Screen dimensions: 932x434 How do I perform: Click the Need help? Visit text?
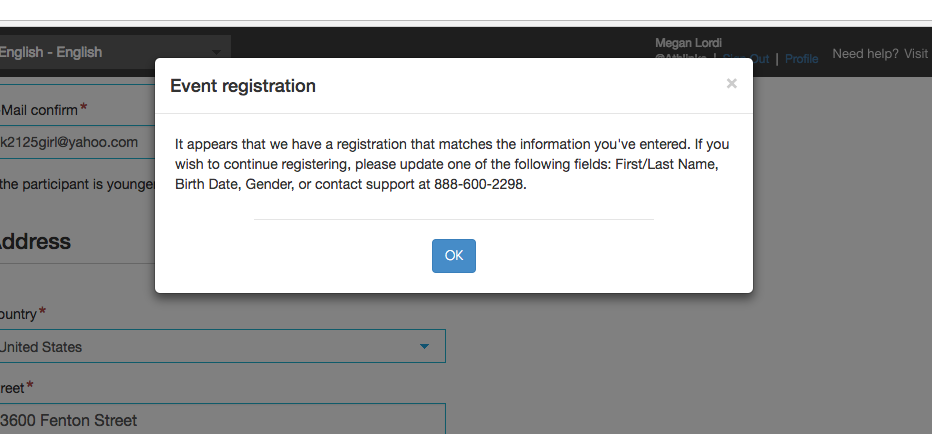[x=880, y=54]
